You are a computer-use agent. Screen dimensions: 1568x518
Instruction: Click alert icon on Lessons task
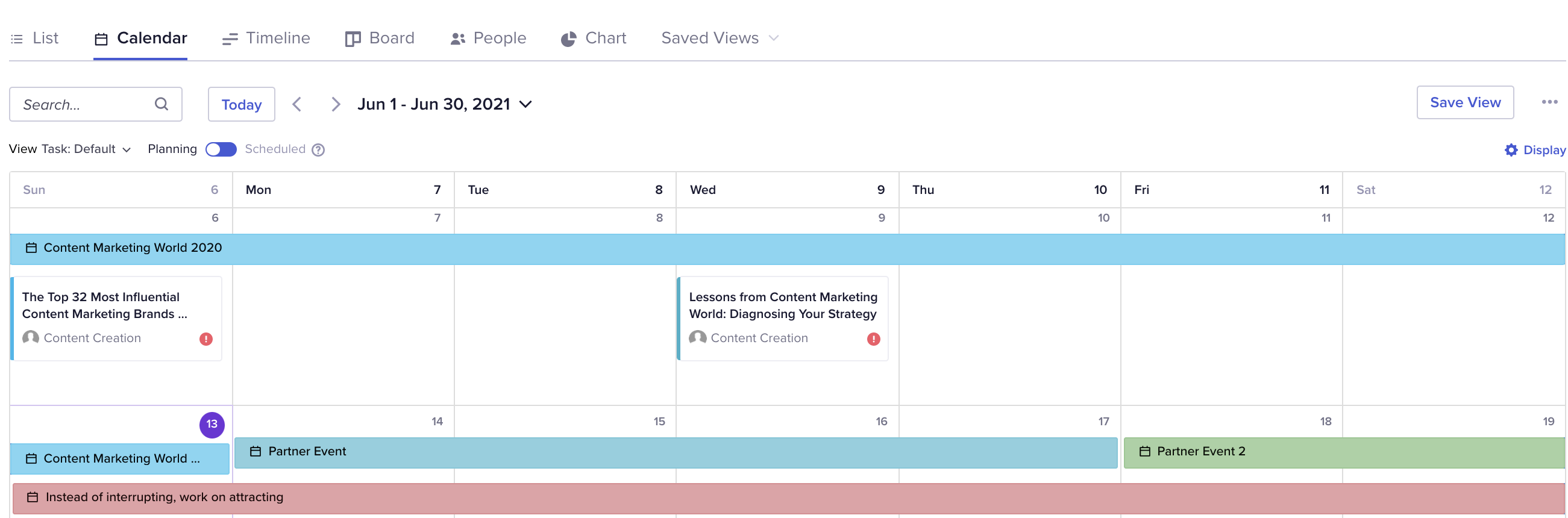(873, 339)
